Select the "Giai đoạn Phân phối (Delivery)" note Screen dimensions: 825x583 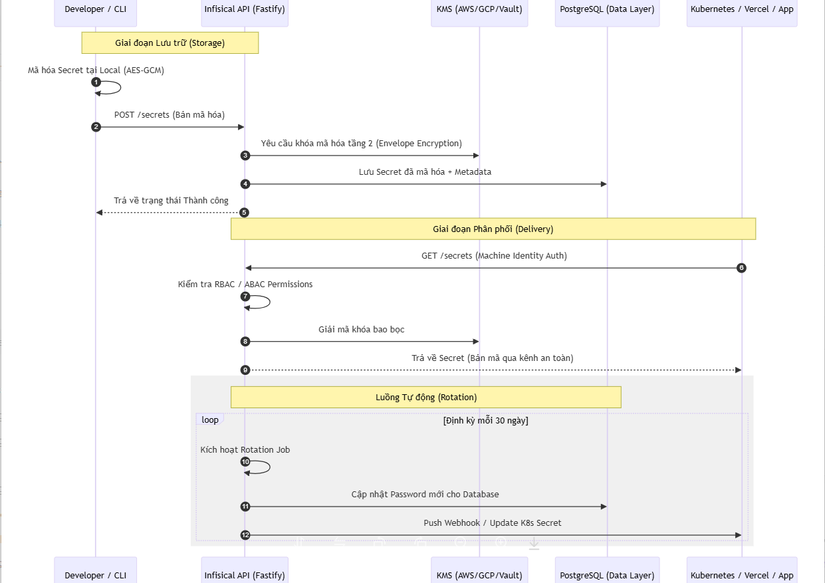click(493, 229)
